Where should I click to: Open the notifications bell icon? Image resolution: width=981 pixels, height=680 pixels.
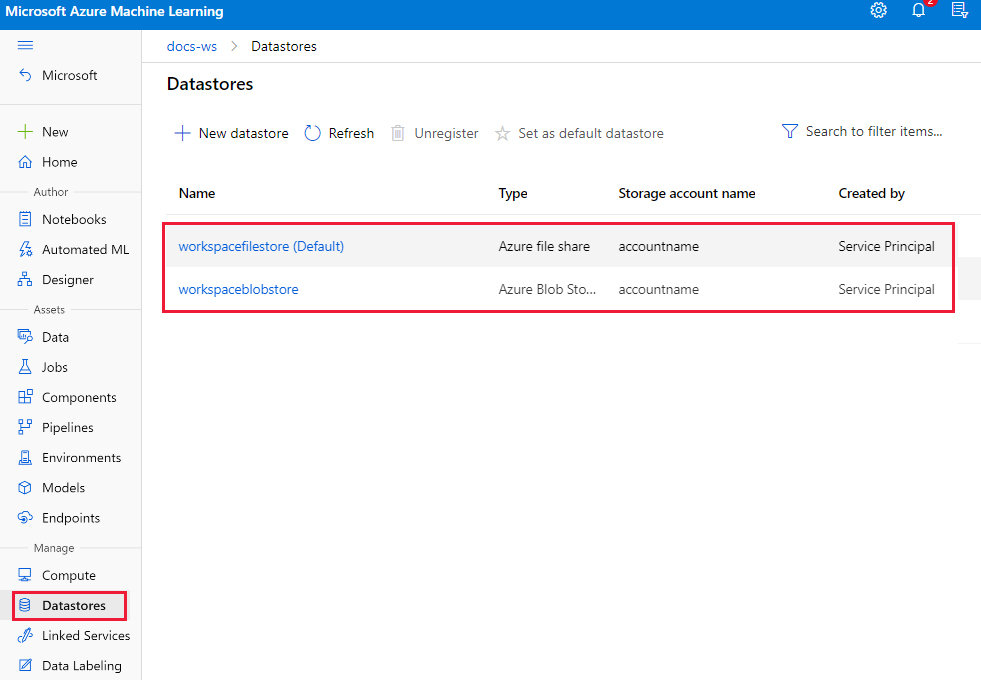918,11
